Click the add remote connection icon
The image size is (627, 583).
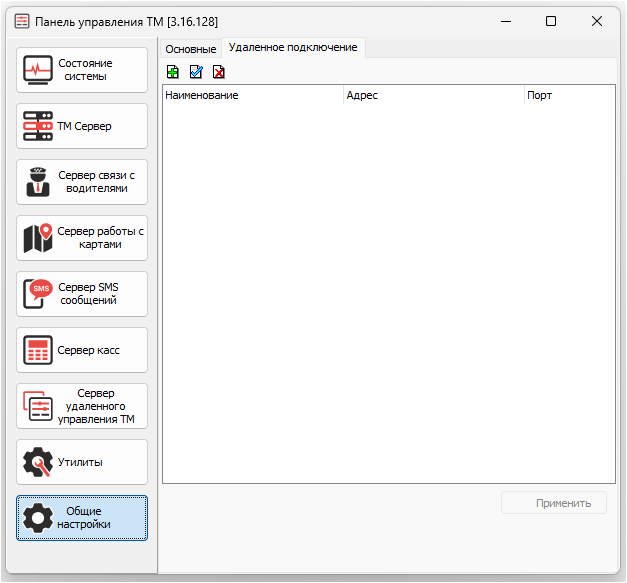173,72
